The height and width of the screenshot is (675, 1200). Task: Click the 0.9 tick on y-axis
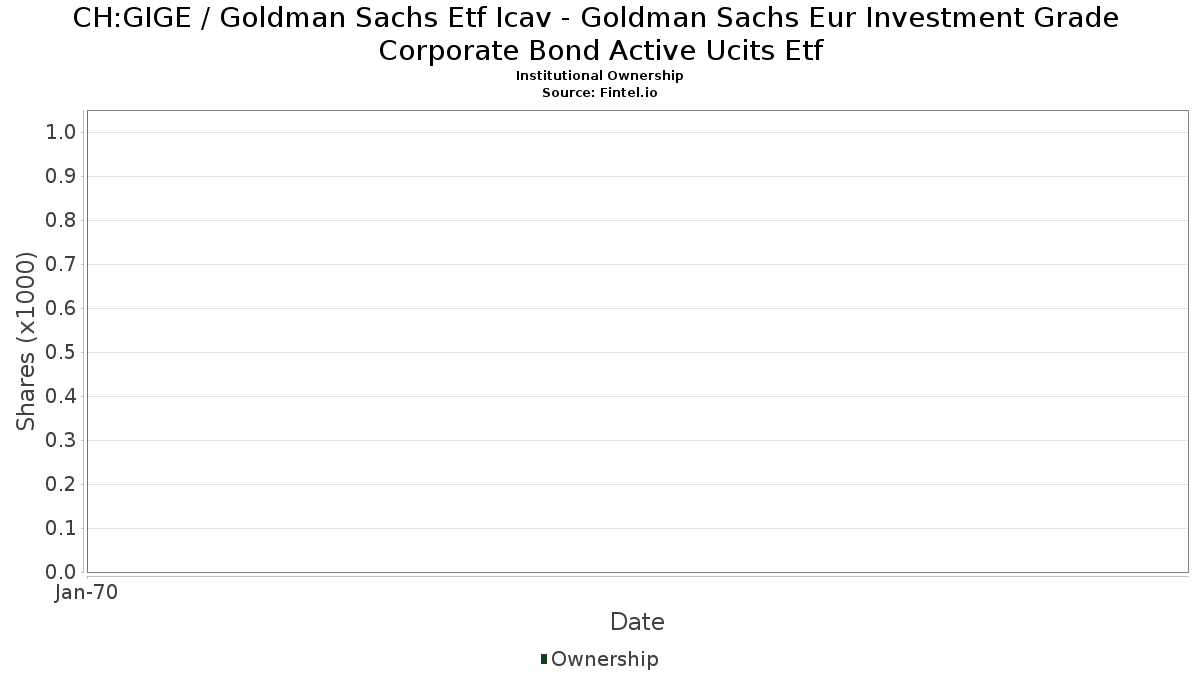pos(61,177)
